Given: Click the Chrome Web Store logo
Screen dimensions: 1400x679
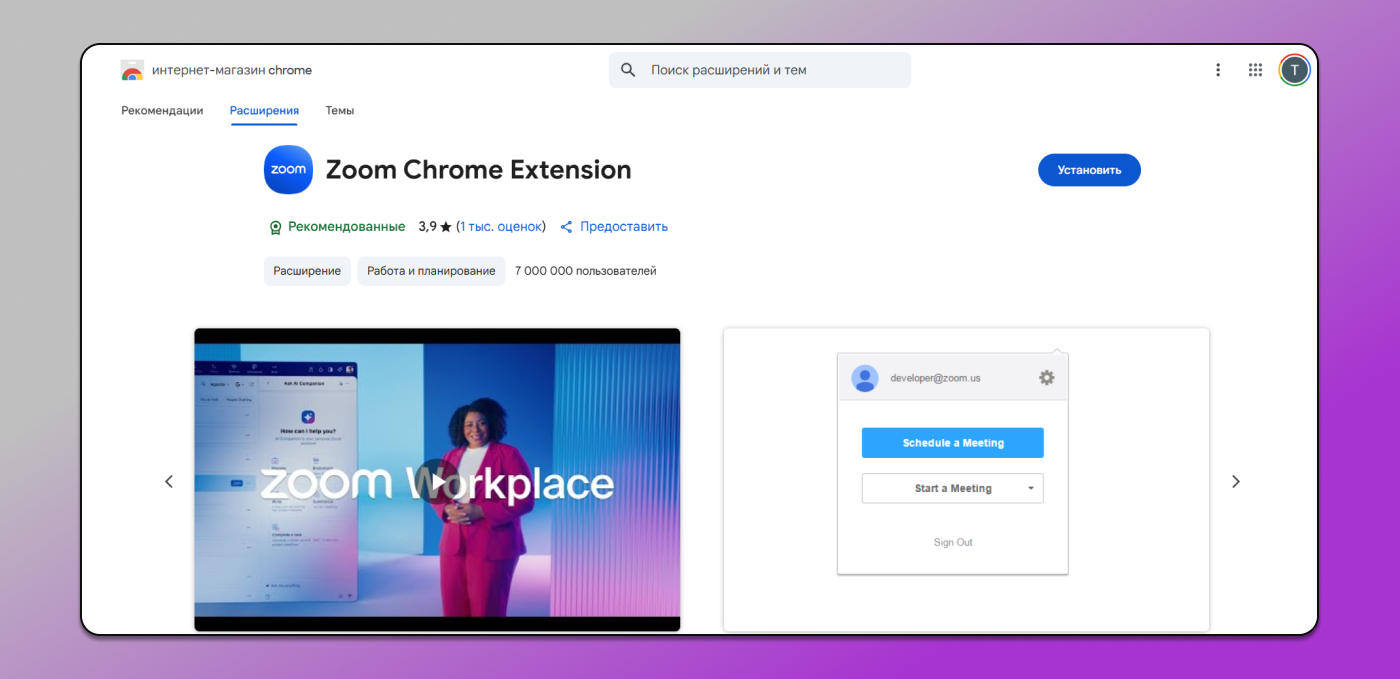Looking at the screenshot, I should tap(132, 71).
